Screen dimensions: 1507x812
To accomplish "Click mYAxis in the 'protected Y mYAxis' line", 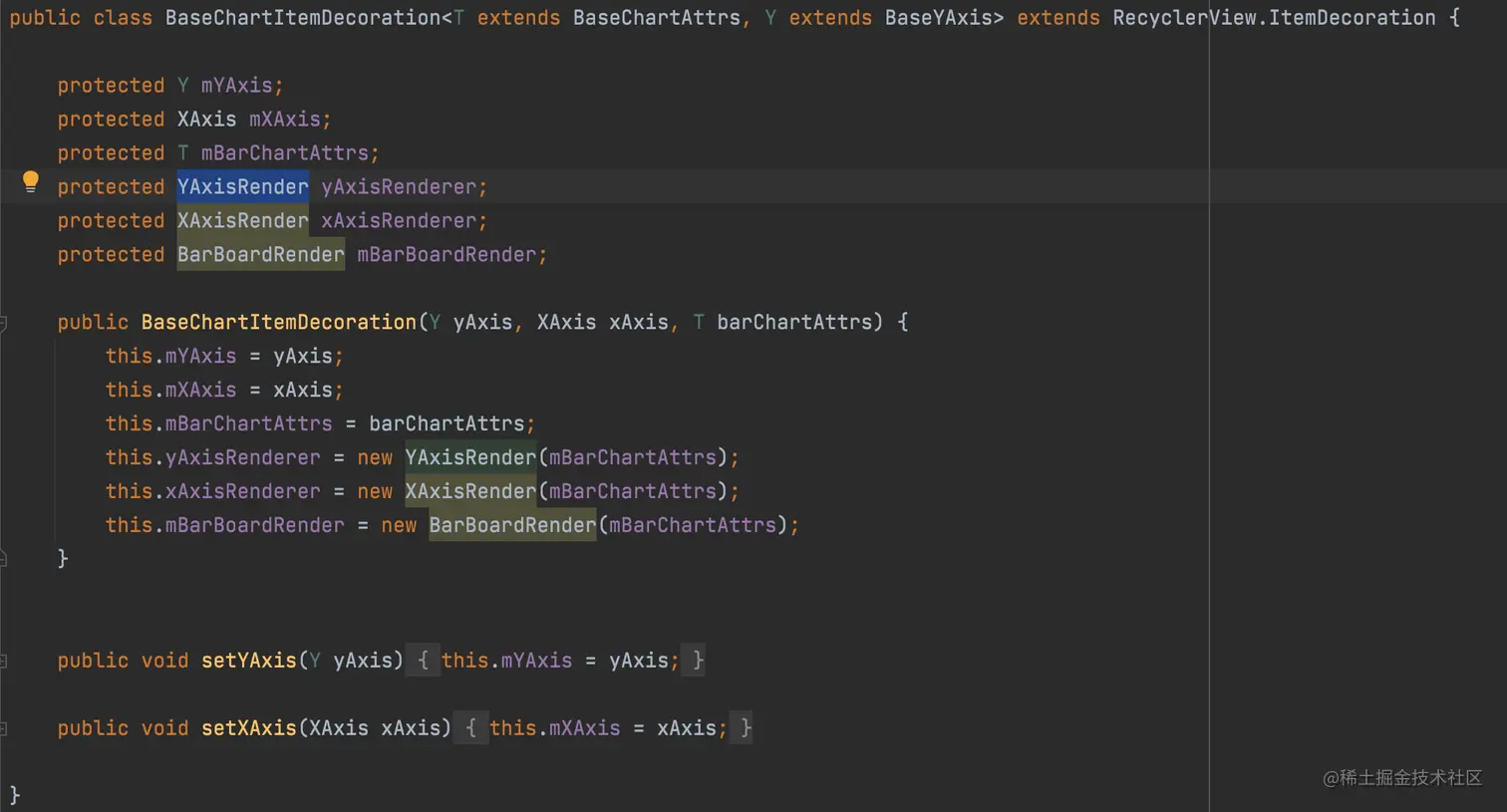I will click(x=237, y=85).
